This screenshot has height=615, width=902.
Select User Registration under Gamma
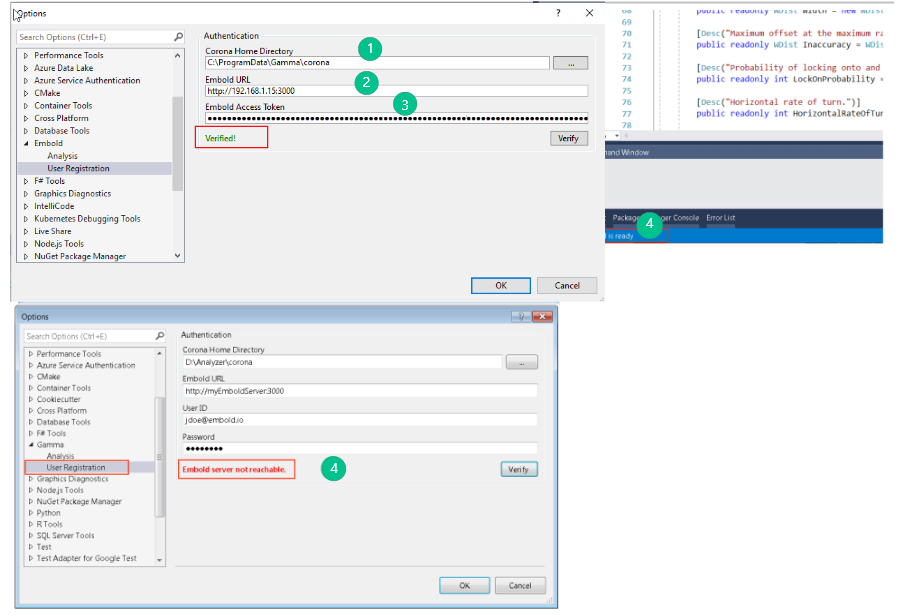(x=76, y=468)
